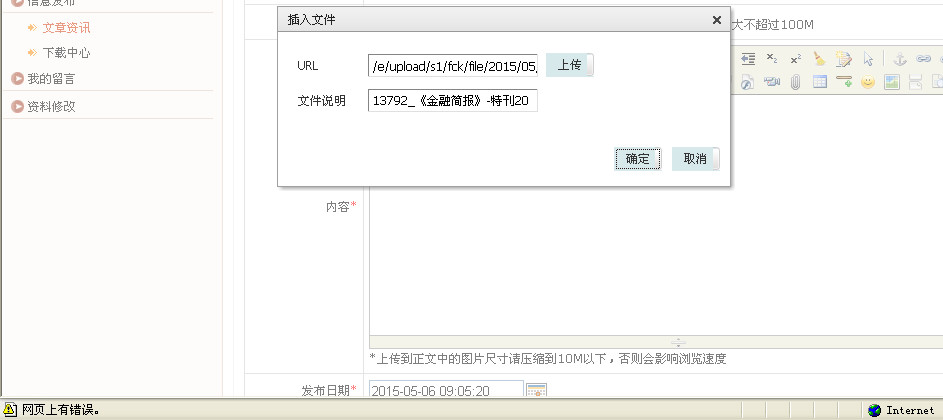Click the remove format broom icon
943x420 pixels.
[x=820, y=59]
